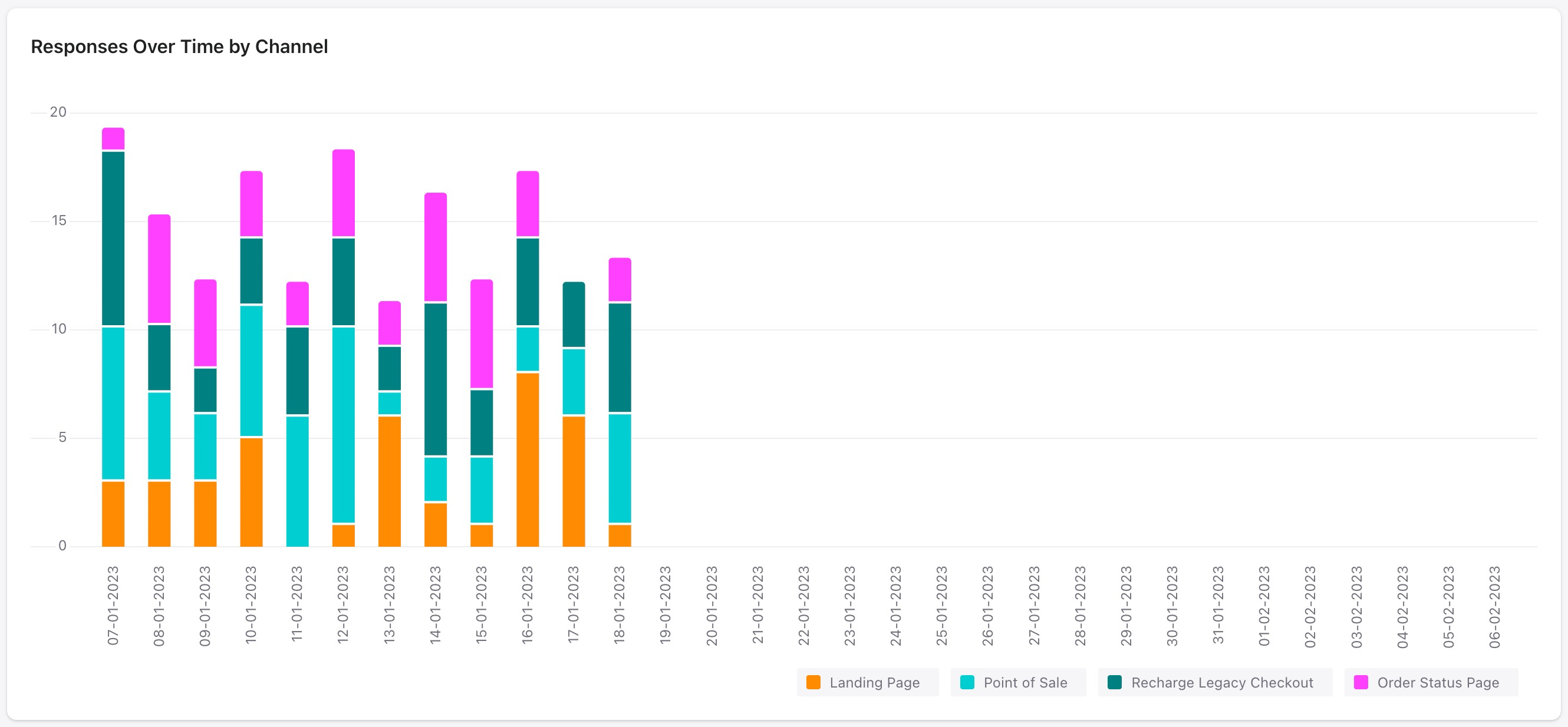
Task: Select the orange segment on 13-01-2023 bar
Action: pos(390,481)
